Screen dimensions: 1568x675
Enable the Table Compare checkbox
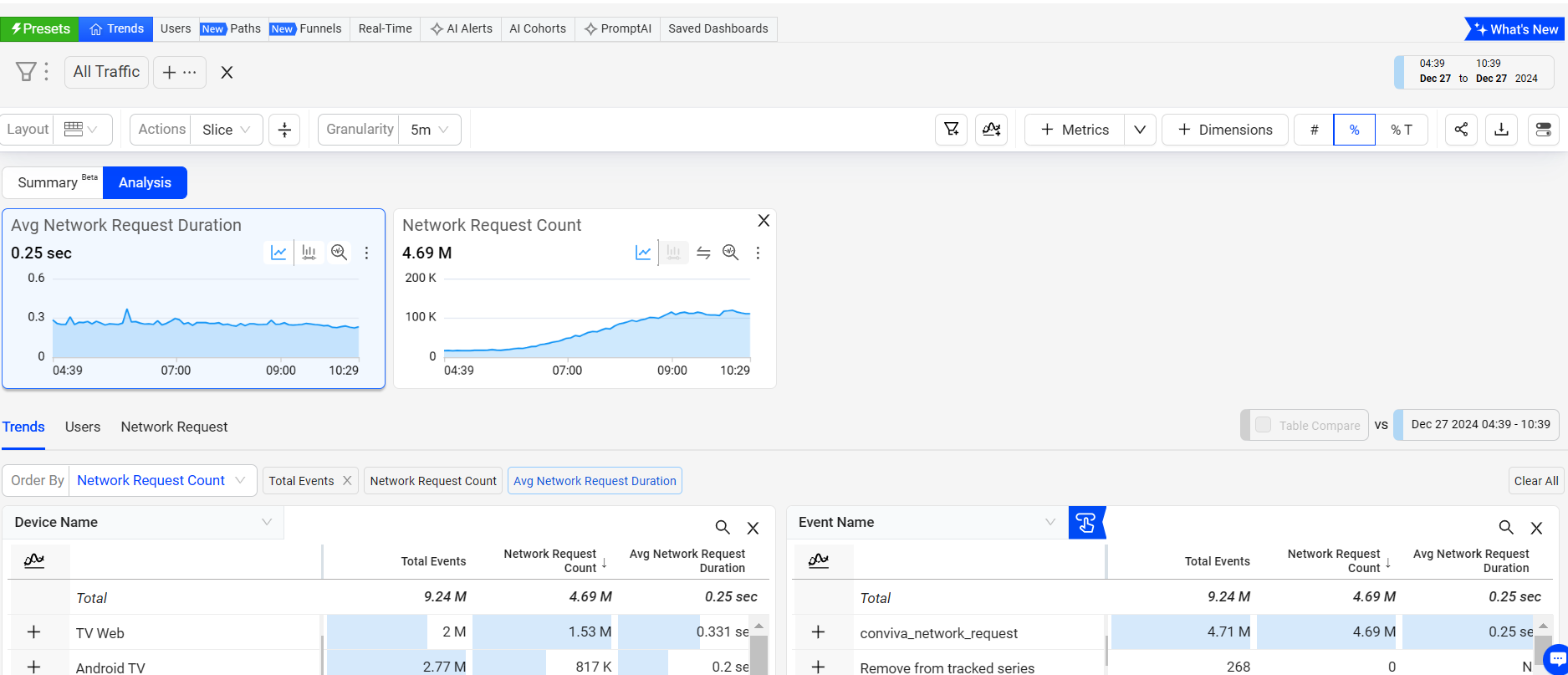tap(1263, 425)
